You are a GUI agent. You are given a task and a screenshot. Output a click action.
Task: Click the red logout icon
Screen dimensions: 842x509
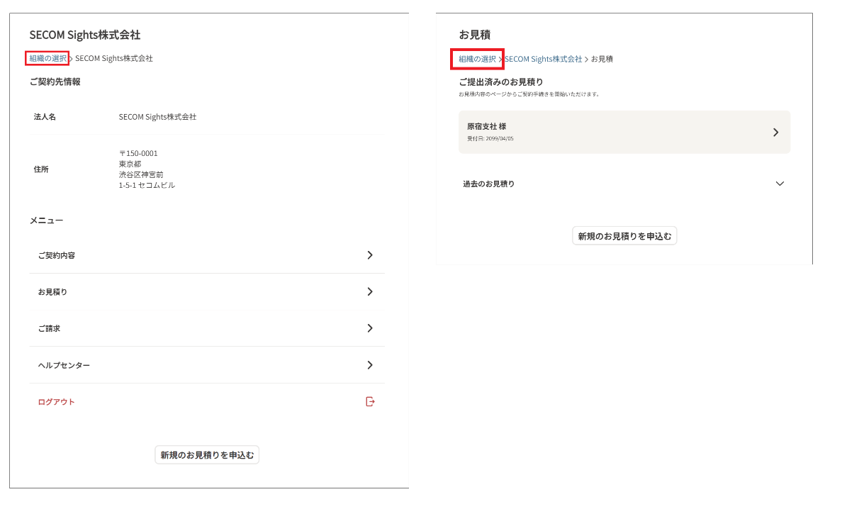pos(370,402)
